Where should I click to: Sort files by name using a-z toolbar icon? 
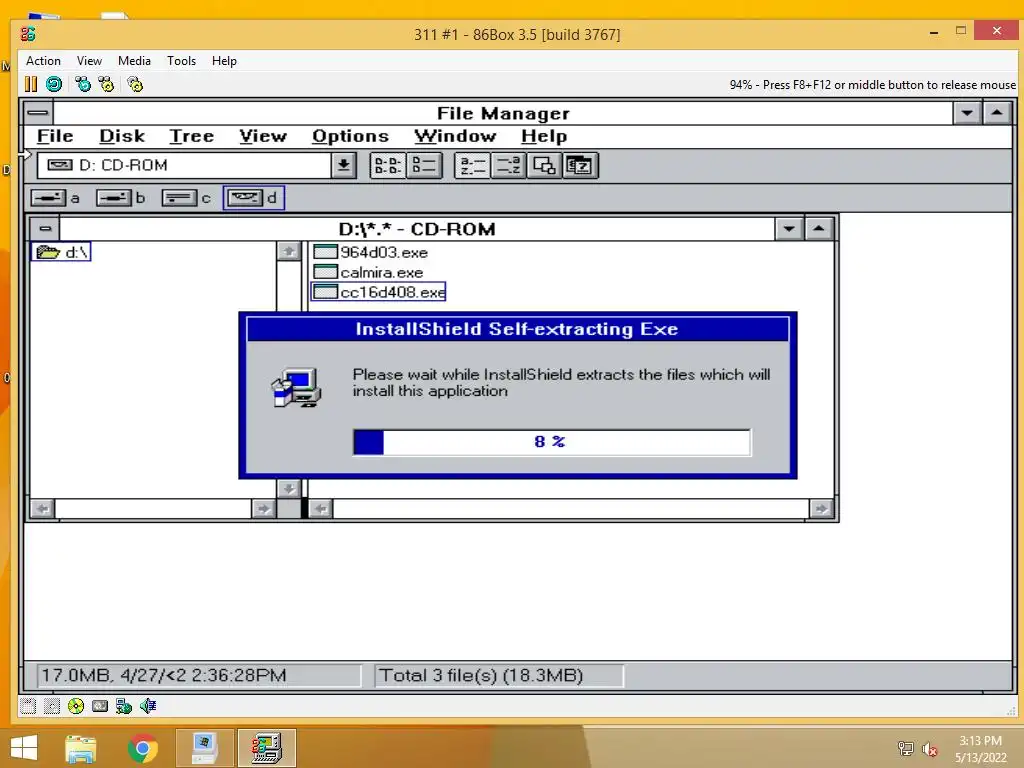(472, 165)
